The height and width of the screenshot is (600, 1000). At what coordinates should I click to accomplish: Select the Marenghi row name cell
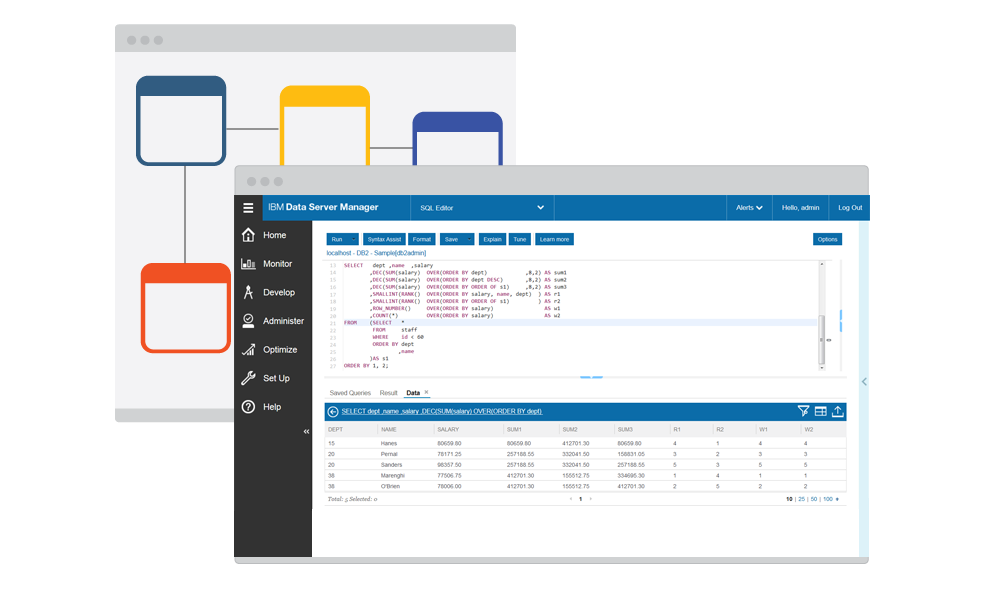click(393, 476)
